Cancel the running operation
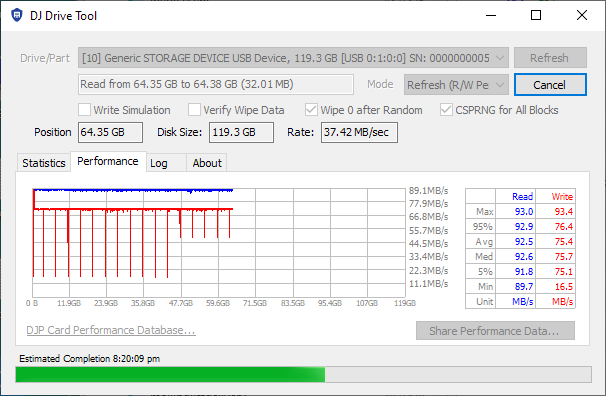606x396 pixels. [x=550, y=85]
